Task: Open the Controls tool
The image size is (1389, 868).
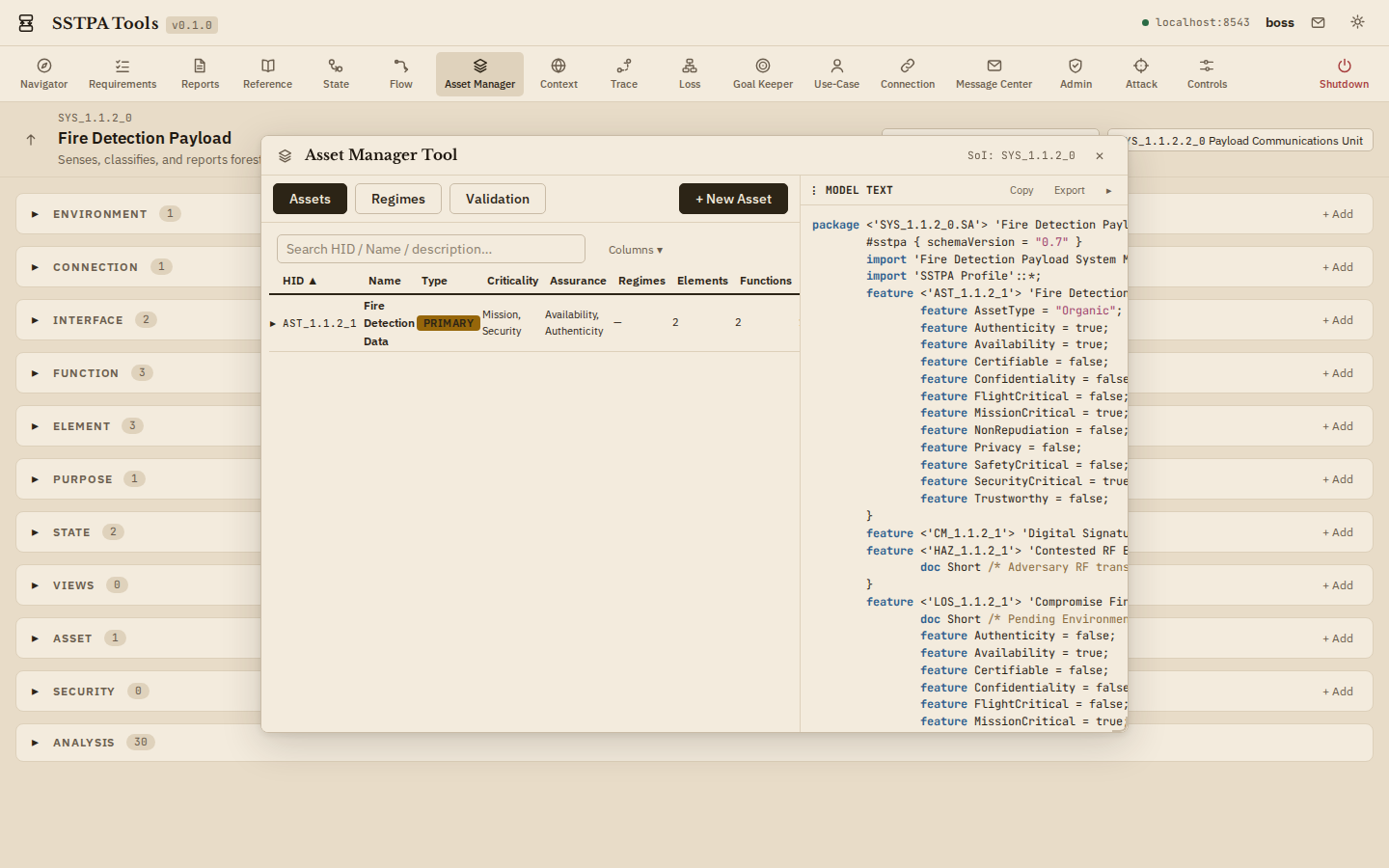Action: point(1207,74)
